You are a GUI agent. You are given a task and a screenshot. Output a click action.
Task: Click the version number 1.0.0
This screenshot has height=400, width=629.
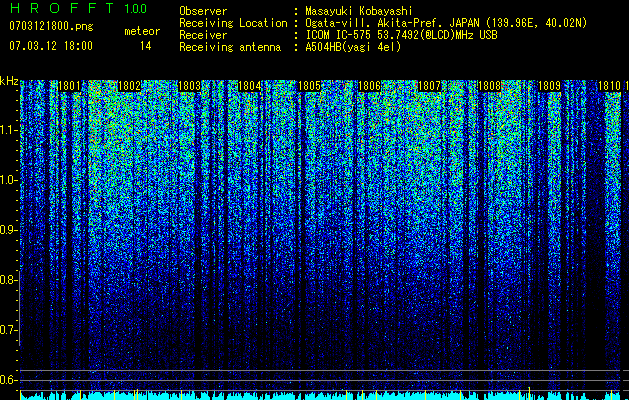point(136,9)
